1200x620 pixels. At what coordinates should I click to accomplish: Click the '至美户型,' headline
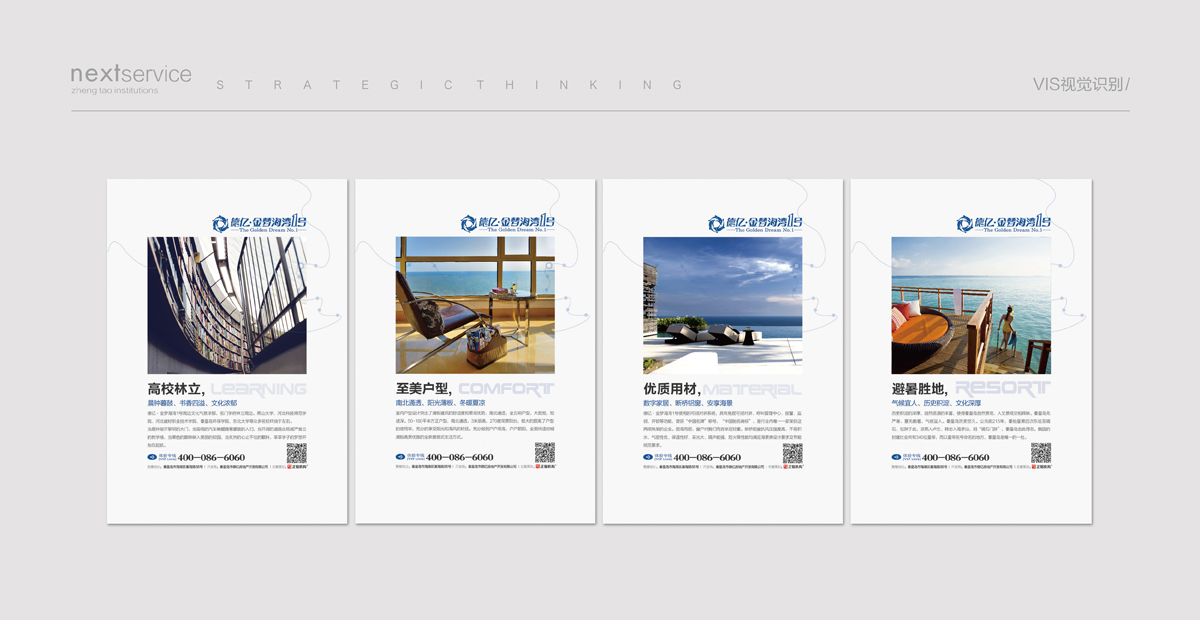pos(426,389)
